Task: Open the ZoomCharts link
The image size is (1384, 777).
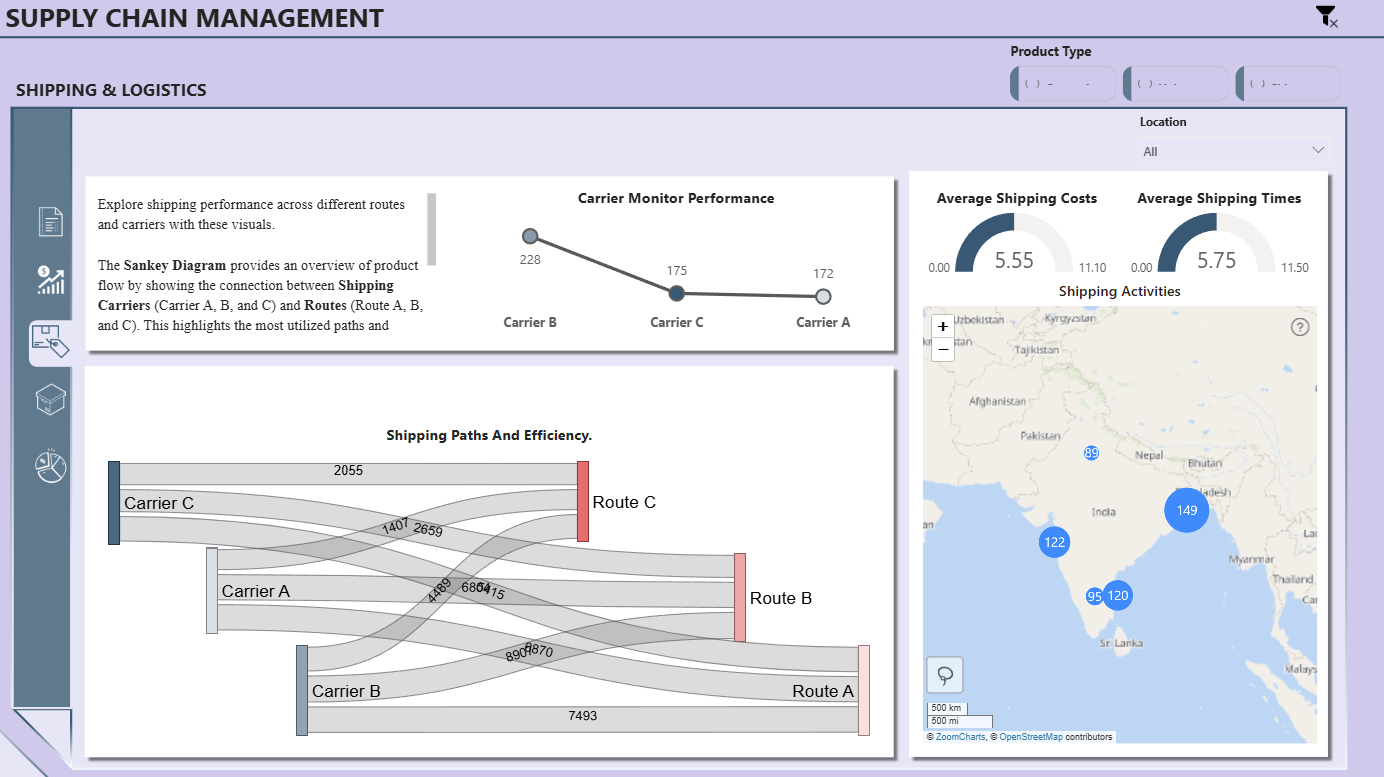Action: (x=958, y=737)
